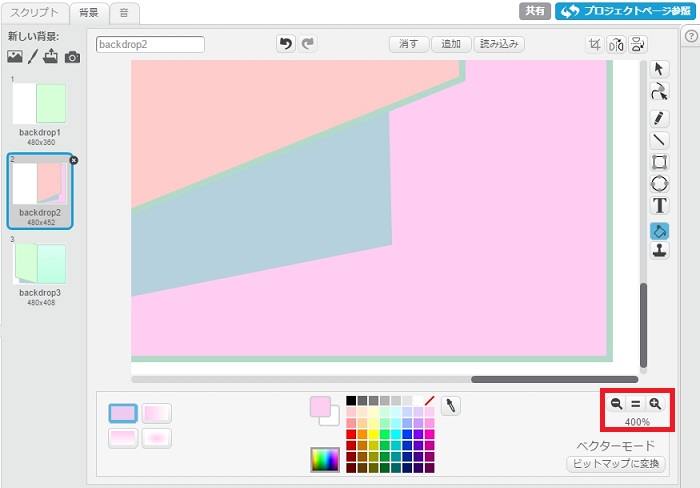This screenshot has height=488, width=700.
Task: Choose backdrop from library icon
Action: pos(14,57)
